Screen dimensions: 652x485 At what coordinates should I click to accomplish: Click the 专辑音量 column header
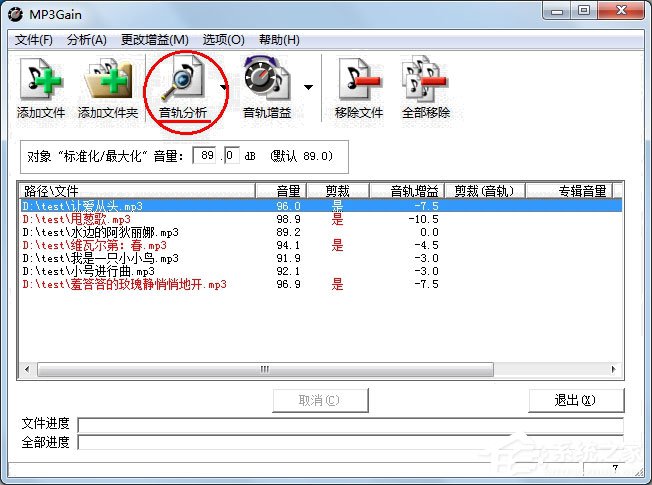[x=569, y=191]
